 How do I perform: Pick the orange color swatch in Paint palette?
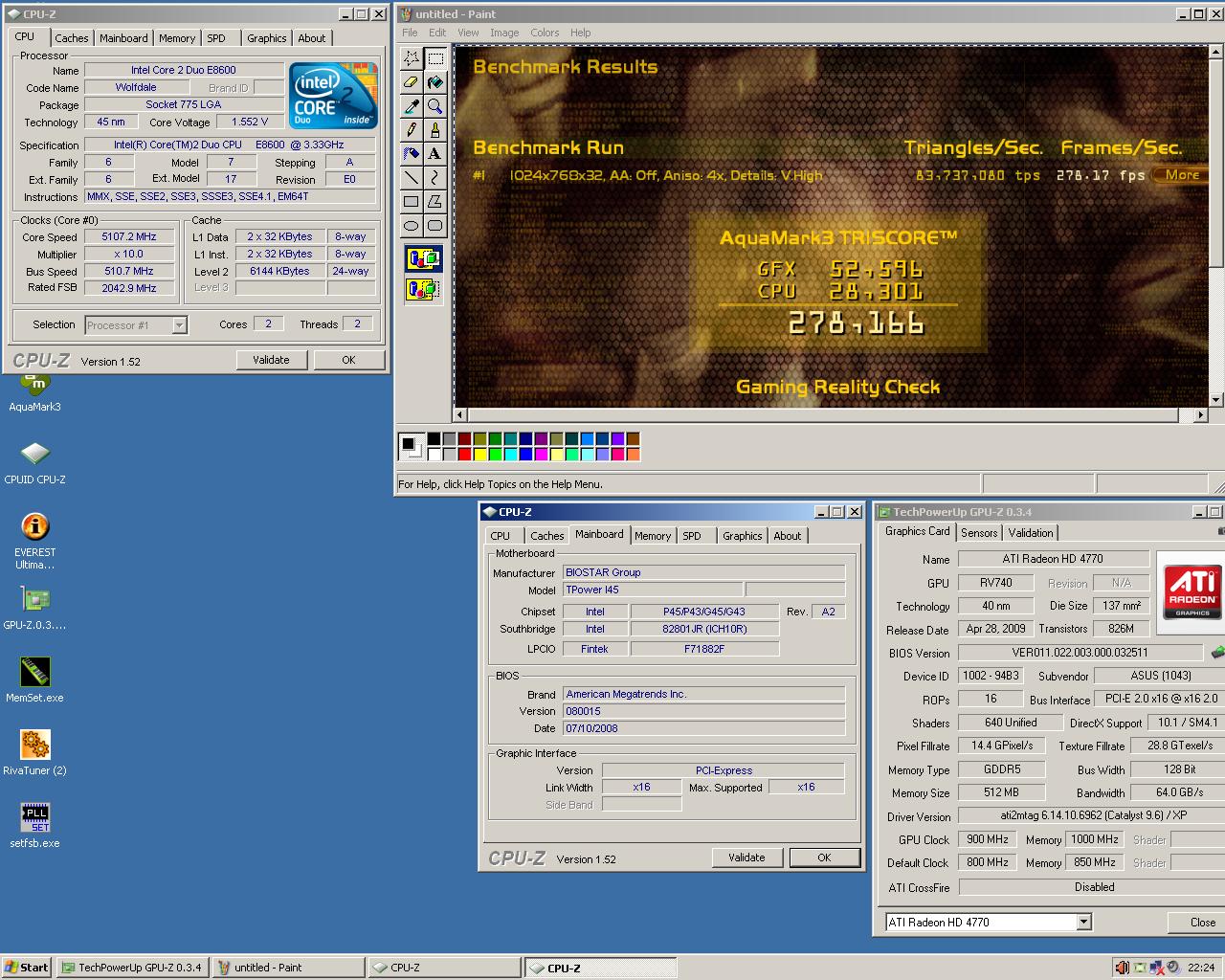633,455
